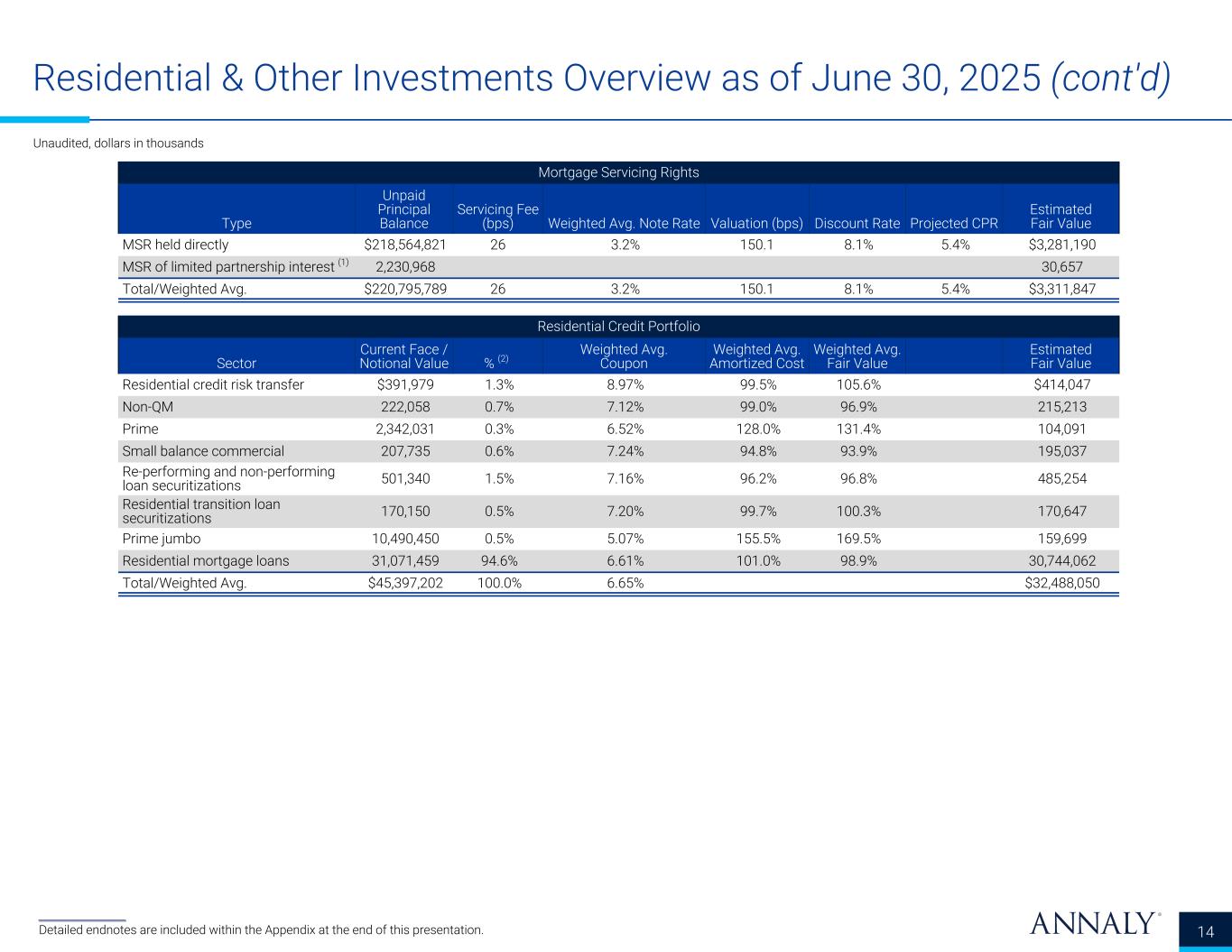Select the Weighted Avg. Coupon column header
Screen dimensions: 1232x952
[624, 356]
